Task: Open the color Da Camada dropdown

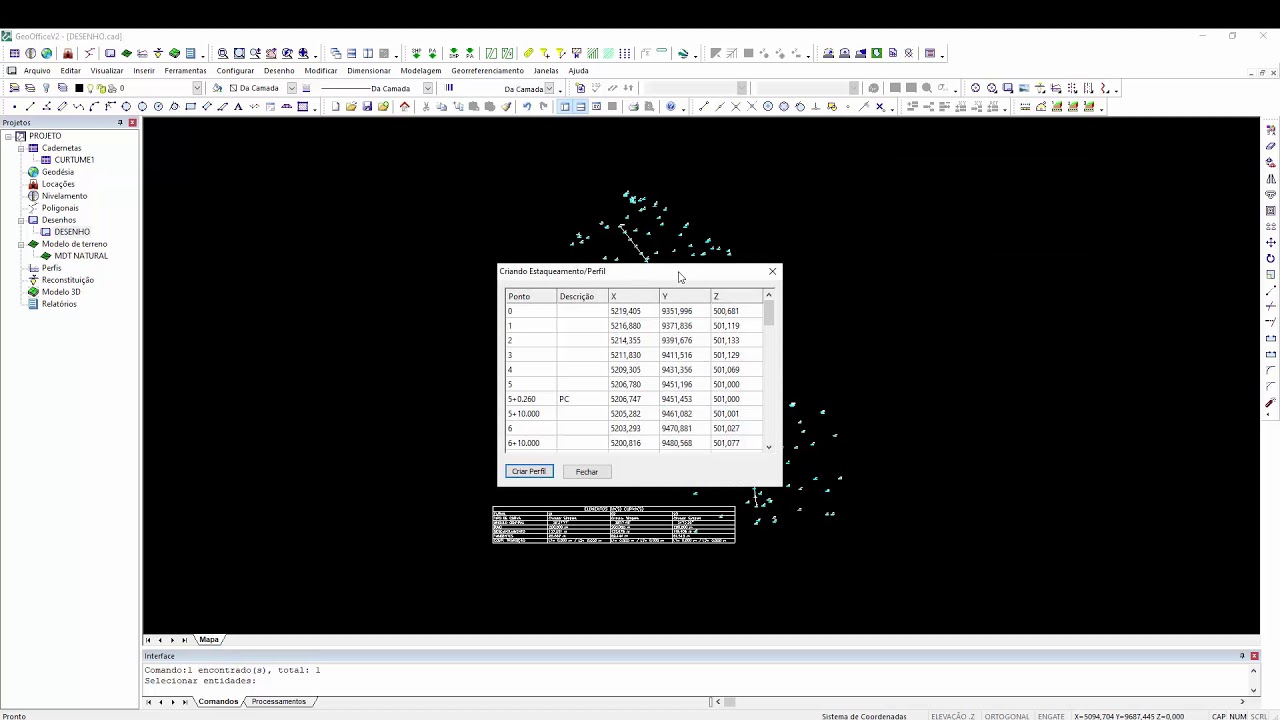Action: (x=291, y=88)
